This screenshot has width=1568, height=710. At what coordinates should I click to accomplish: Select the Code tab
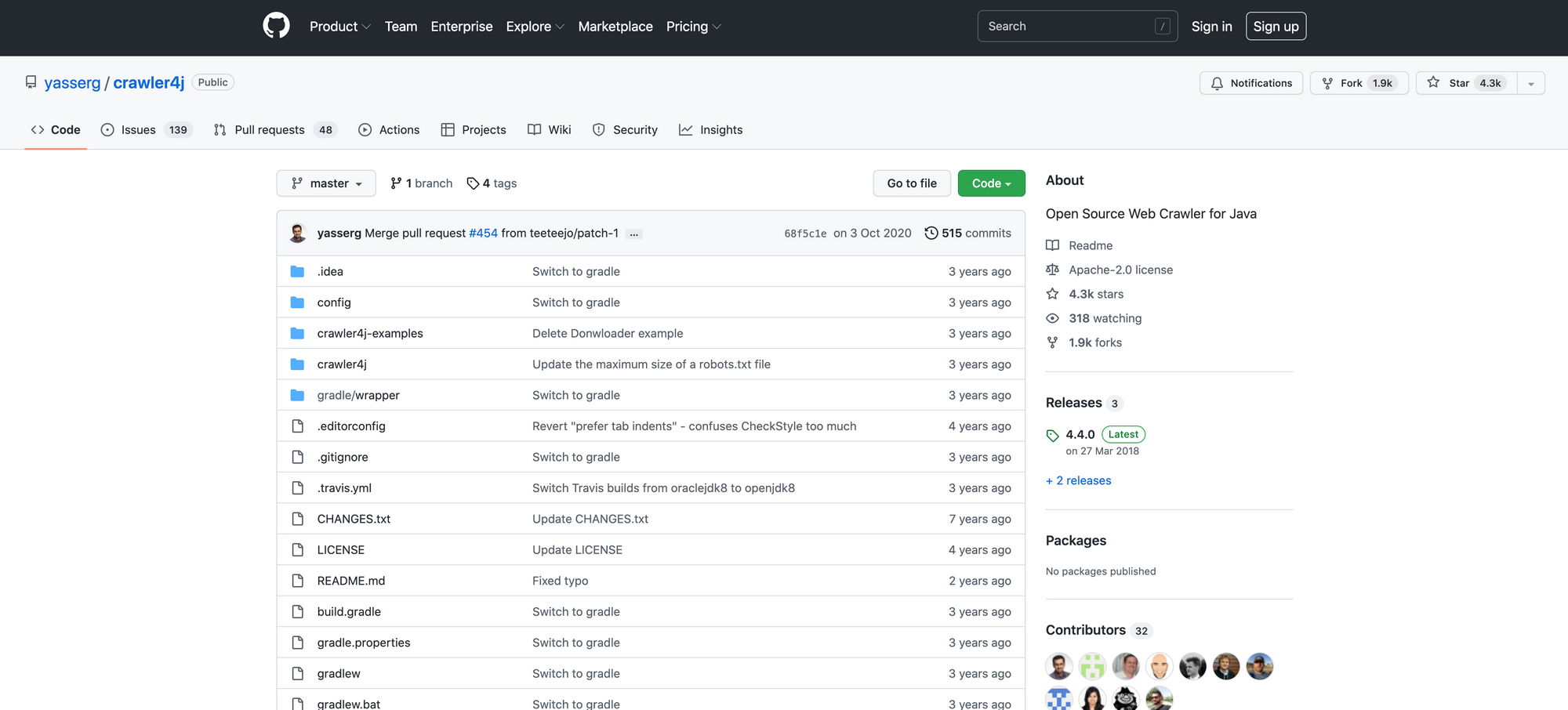56,130
